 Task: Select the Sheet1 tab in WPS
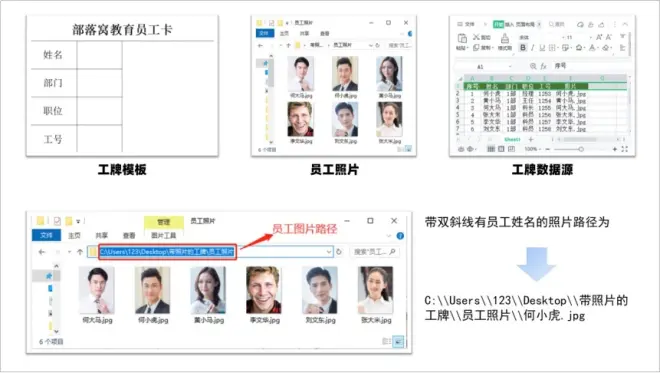(512, 139)
